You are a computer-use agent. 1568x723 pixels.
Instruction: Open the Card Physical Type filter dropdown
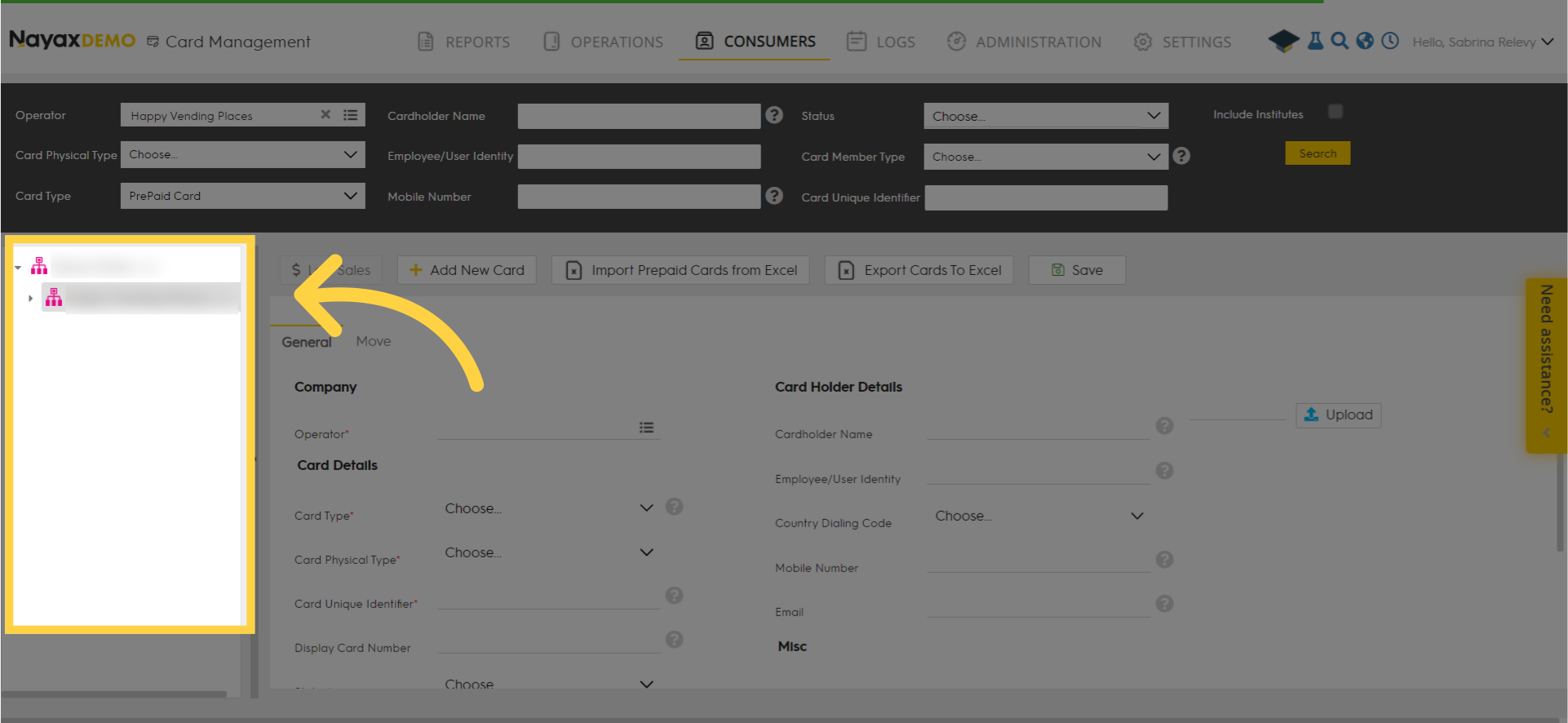click(x=242, y=154)
